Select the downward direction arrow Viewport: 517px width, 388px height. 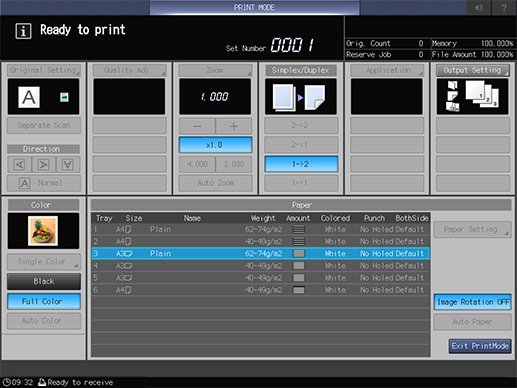point(68,164)
